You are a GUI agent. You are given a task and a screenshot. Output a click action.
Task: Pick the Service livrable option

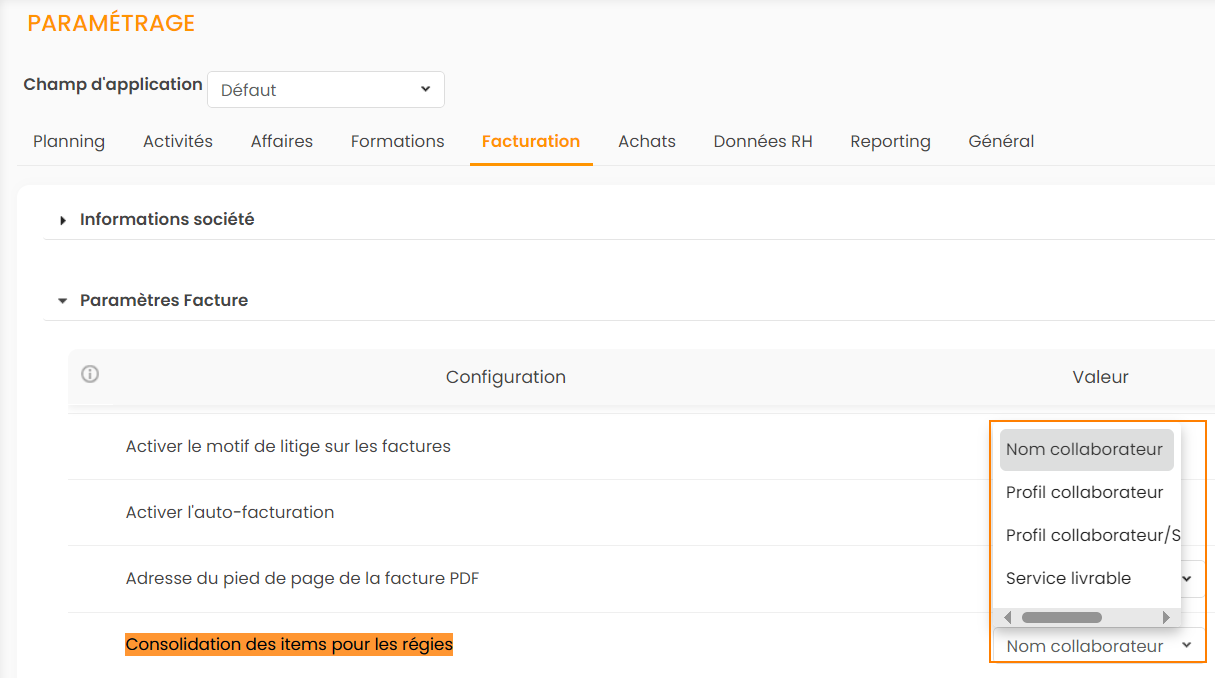[x=1068, y=578]
